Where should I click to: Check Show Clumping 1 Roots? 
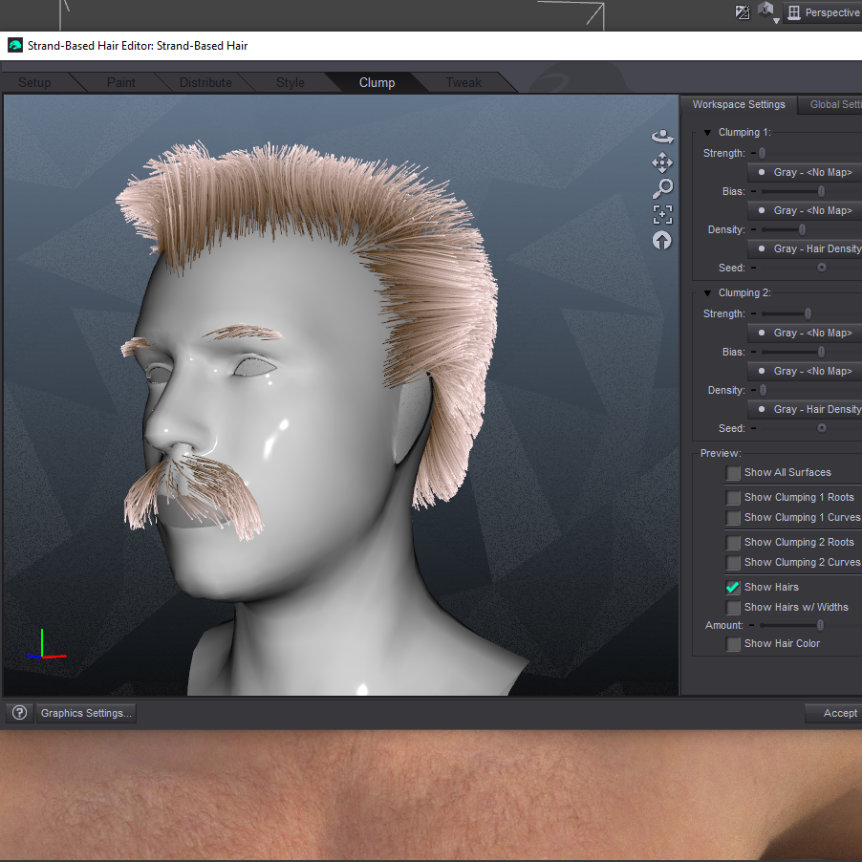pos(733,498)
